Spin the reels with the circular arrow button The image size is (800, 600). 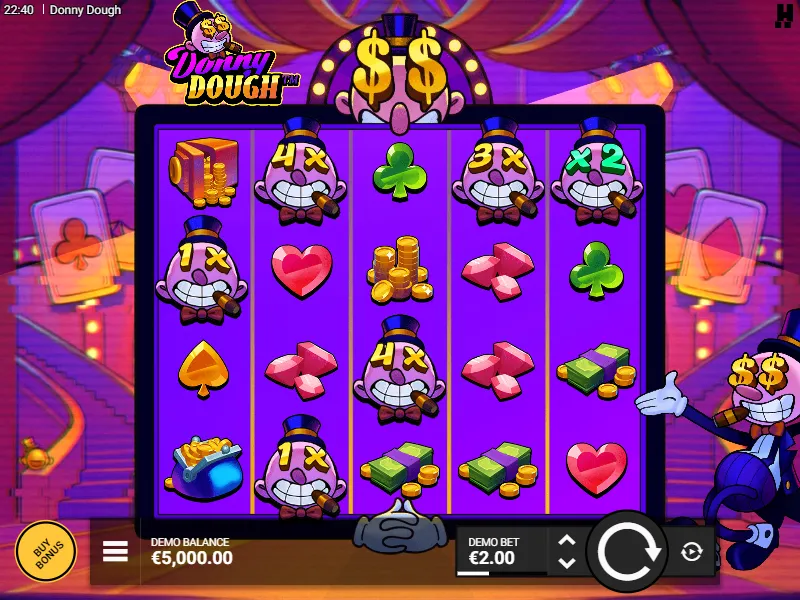627,552
